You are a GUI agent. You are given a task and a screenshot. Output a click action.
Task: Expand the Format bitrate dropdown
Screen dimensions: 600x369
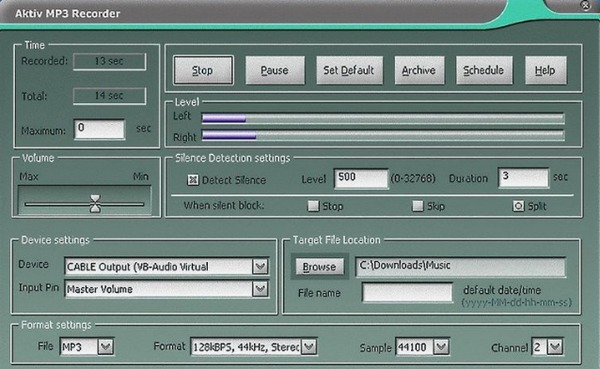pyautogui.click(x=309, y=347)
